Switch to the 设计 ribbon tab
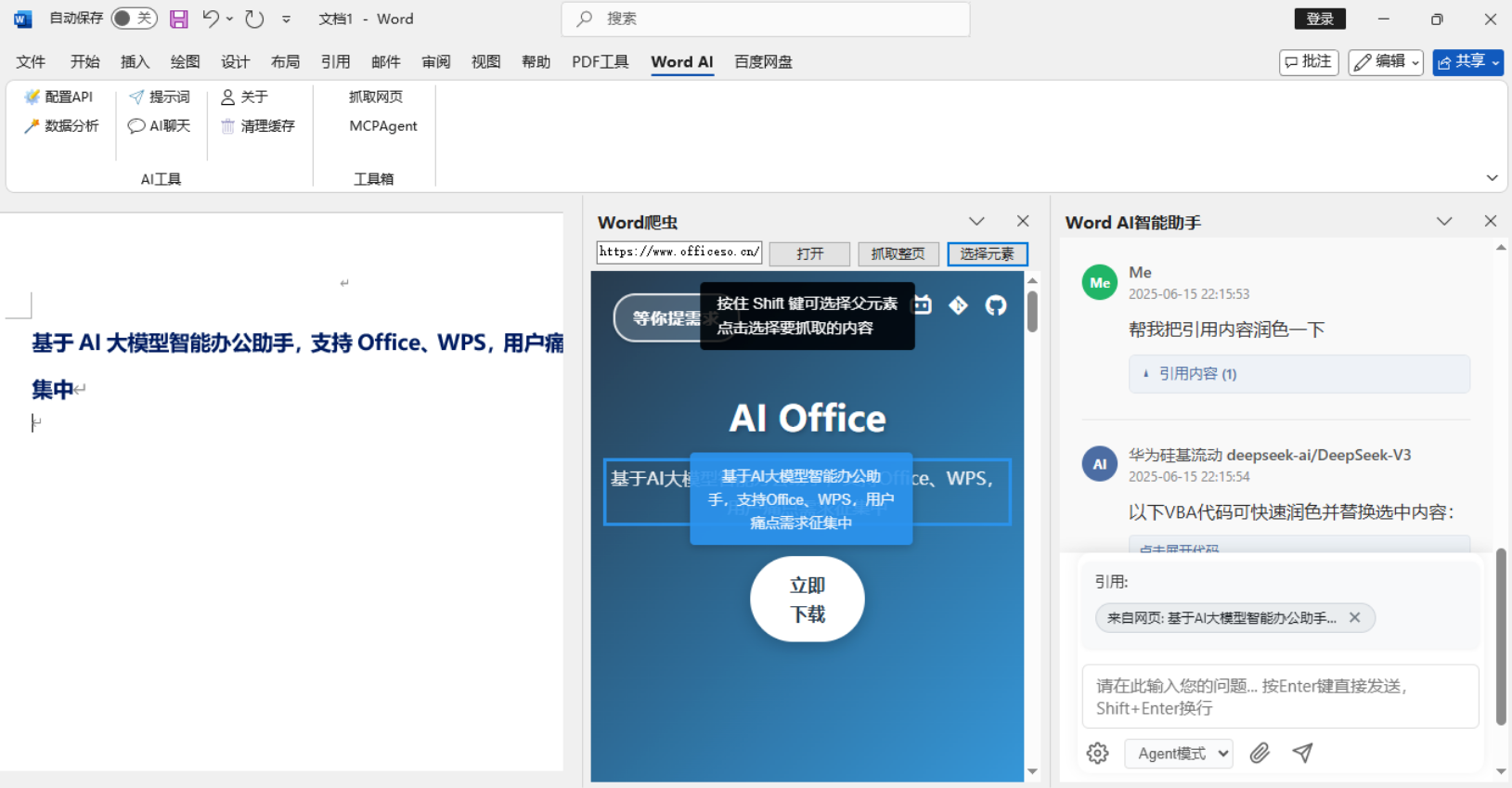 tap(235, 62)
